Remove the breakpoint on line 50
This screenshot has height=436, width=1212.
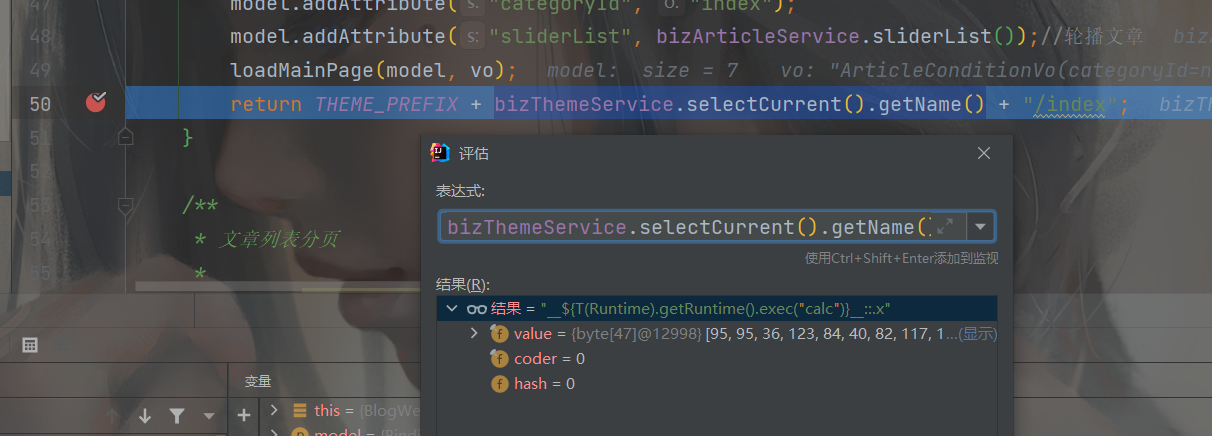96,102
